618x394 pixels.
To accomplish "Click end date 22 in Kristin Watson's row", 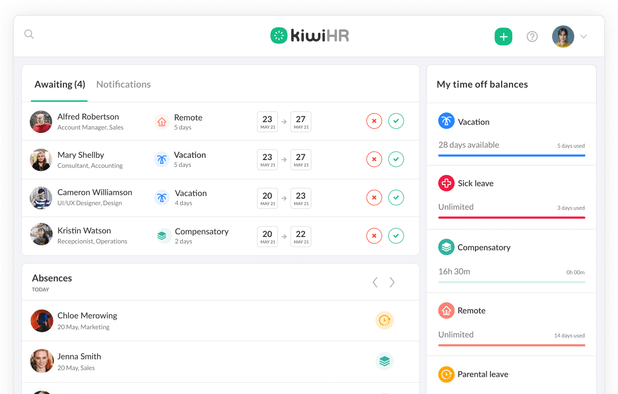I will (301, 236).
